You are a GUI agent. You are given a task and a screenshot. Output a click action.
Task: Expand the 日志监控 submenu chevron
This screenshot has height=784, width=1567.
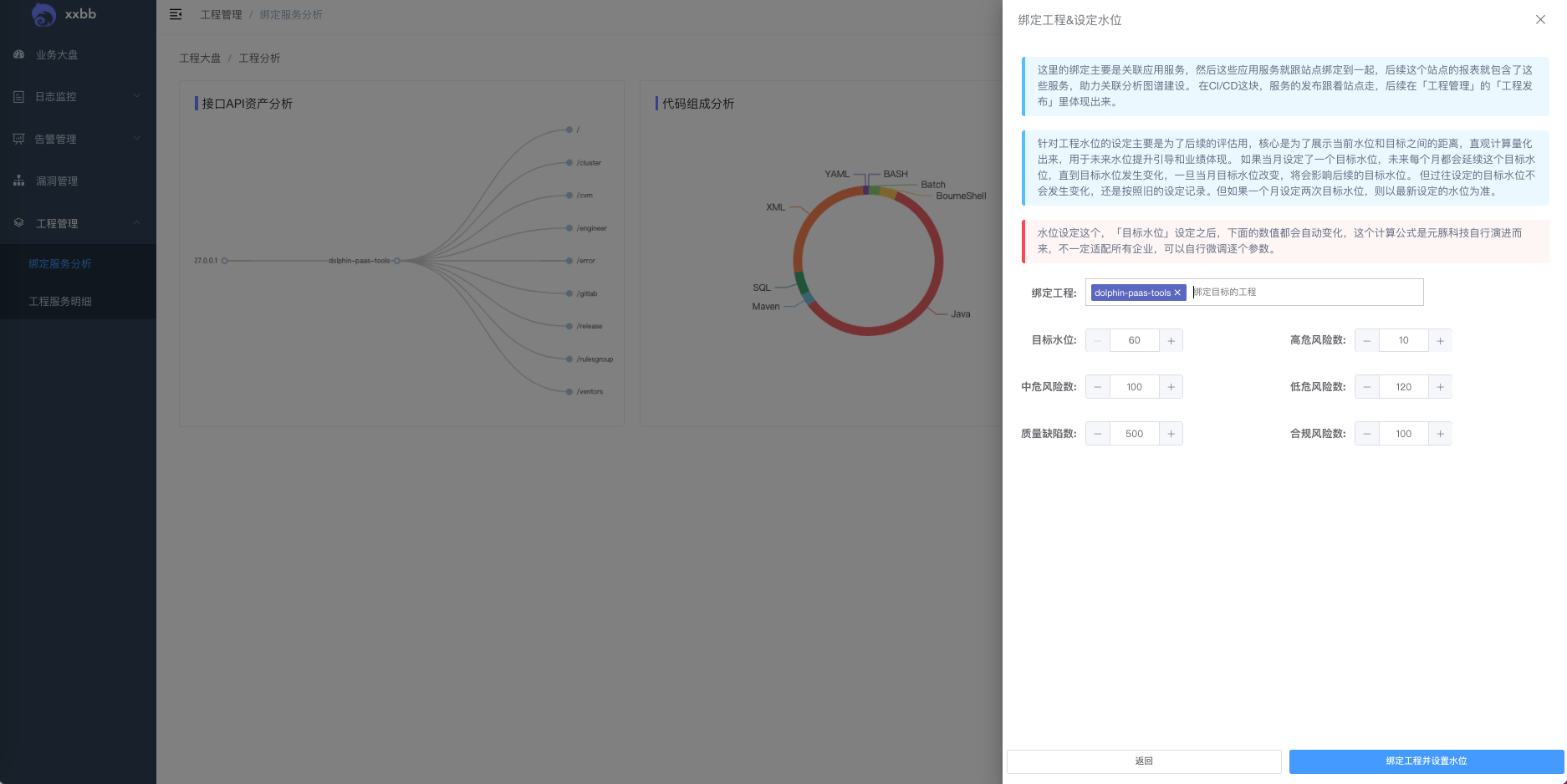pyautogui.click(x=136, y=96)
